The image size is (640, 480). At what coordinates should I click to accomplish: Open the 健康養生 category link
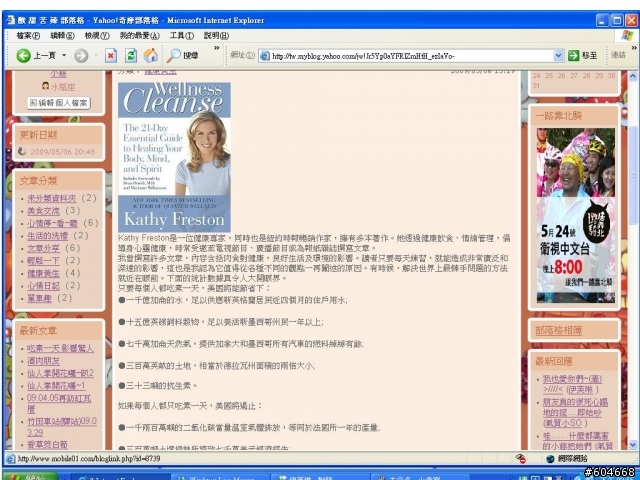pos(43,273)
